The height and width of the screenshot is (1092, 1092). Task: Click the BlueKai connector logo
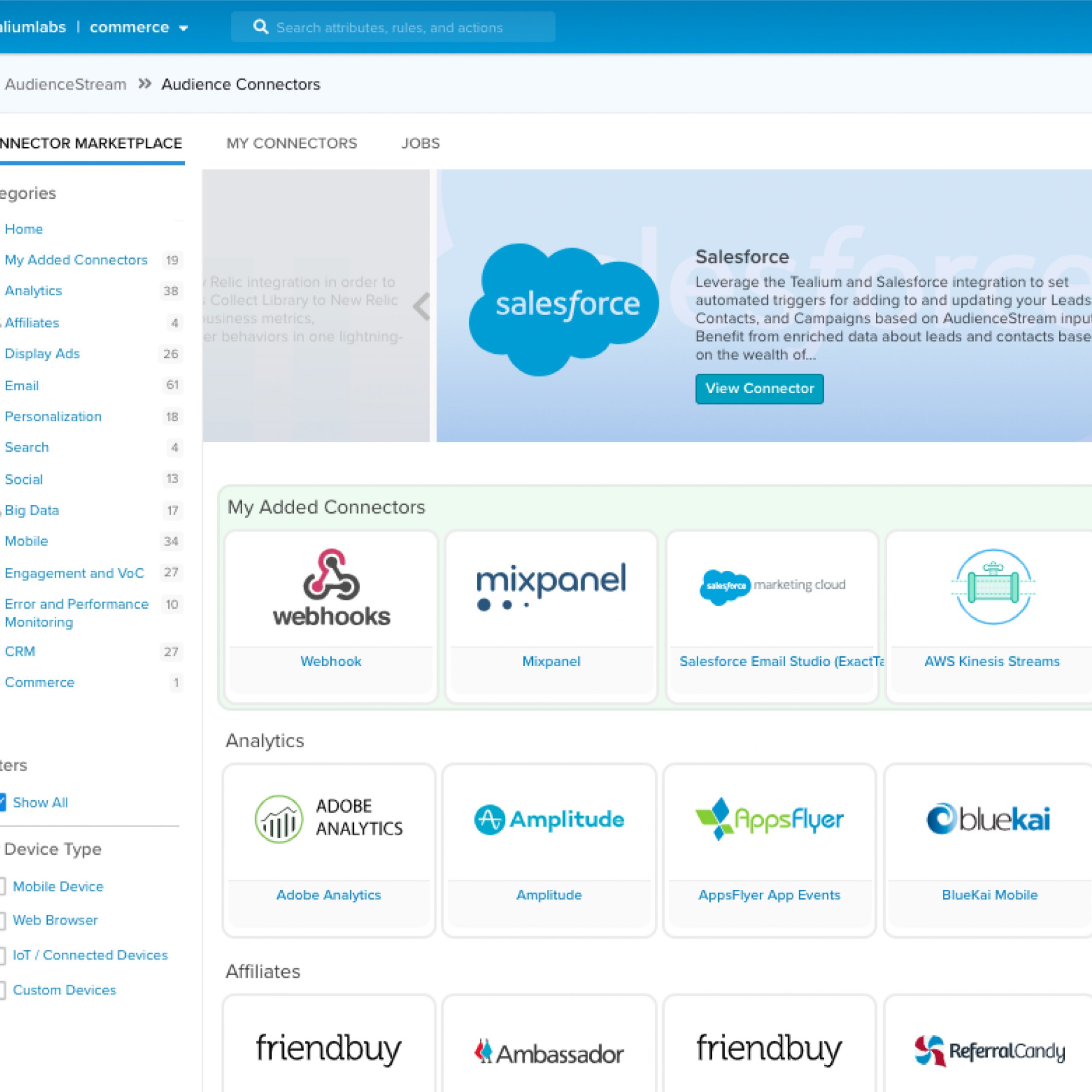pos(989,819)
